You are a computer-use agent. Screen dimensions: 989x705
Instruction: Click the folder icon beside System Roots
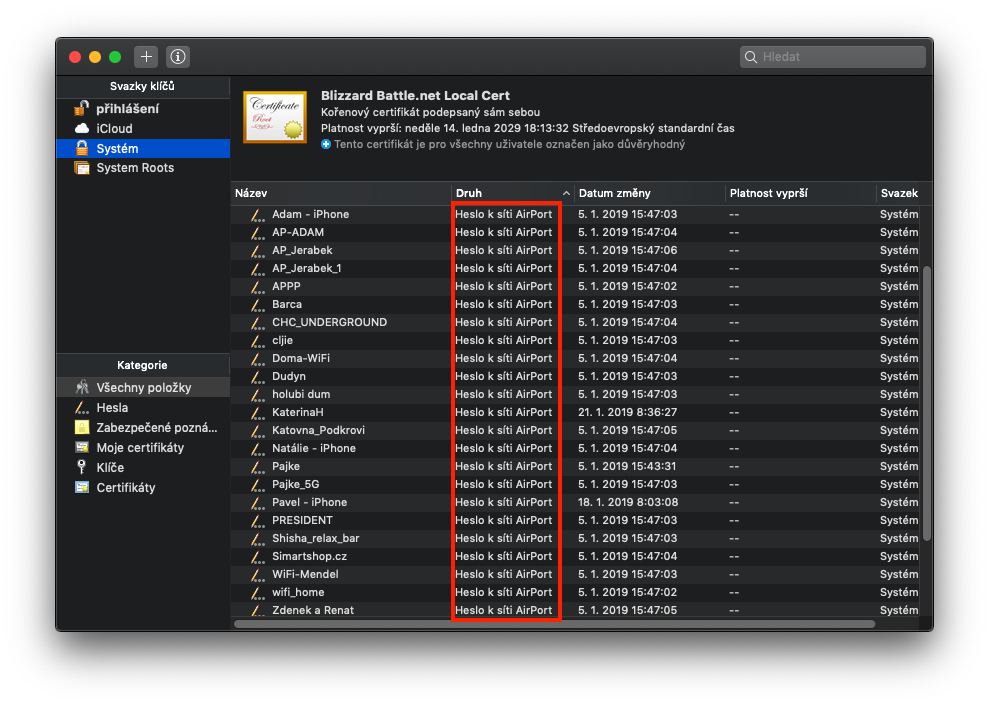(x=82, y=168)
